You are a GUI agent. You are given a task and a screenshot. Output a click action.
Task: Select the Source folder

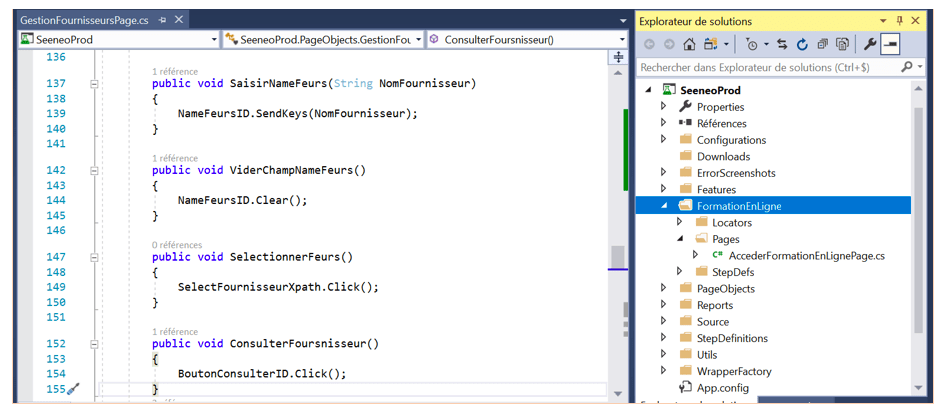(x=712, y=322)
